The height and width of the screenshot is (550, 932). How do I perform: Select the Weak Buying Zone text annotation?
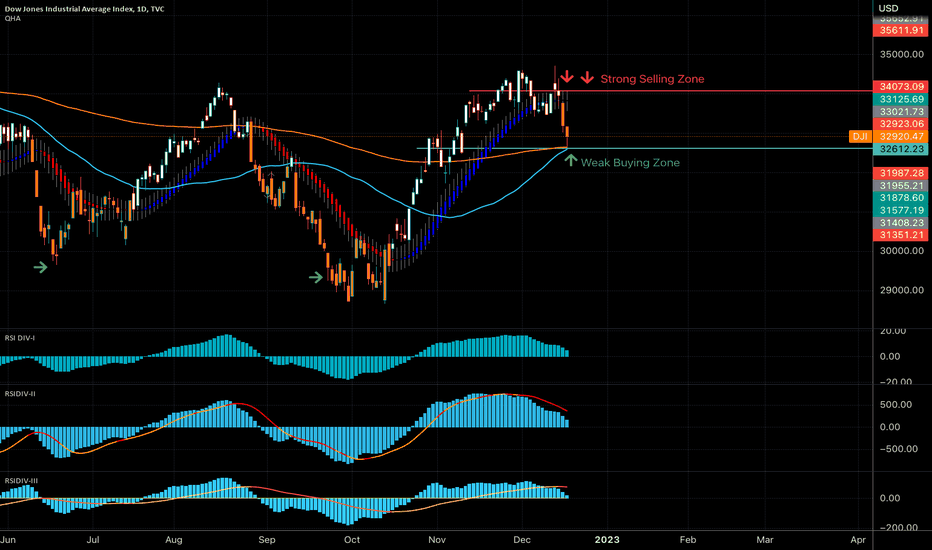(x=630, y=162)
